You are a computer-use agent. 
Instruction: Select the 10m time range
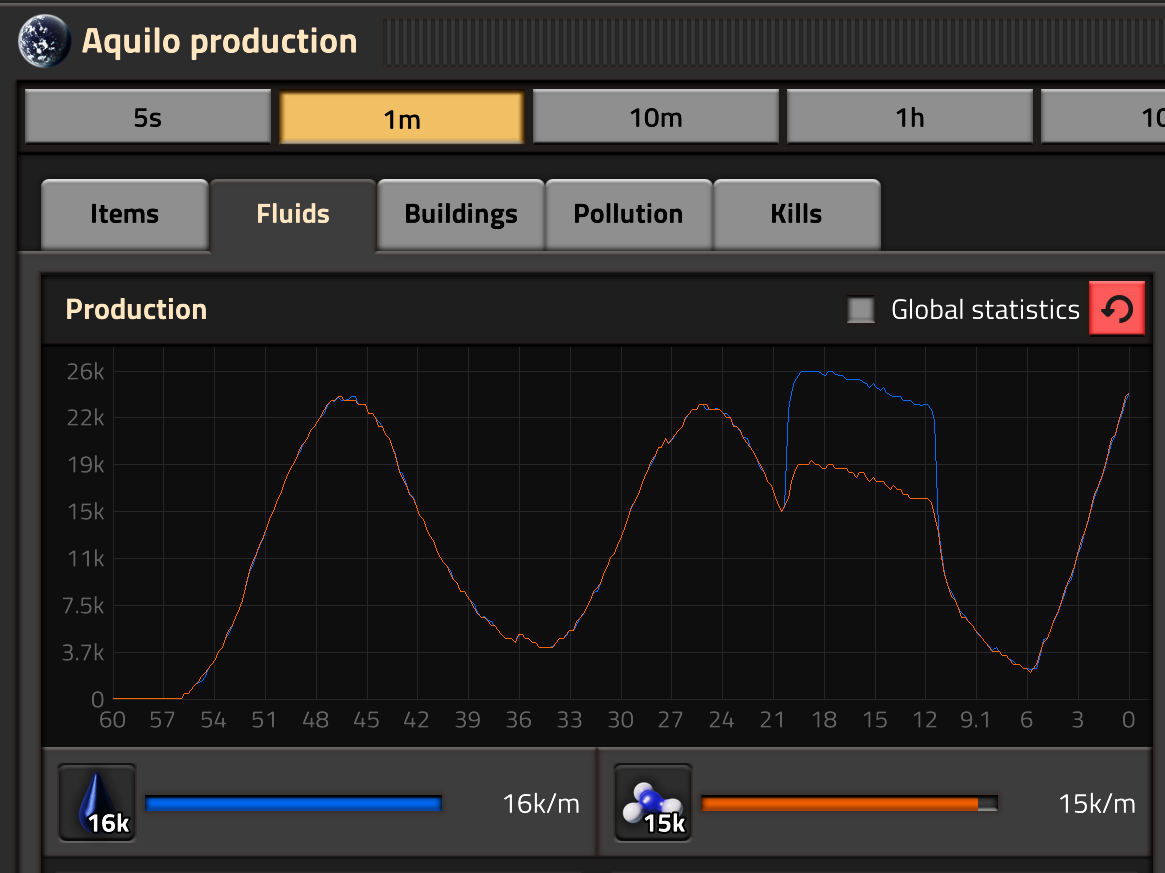pyautogui.click(x=656, y=117)
